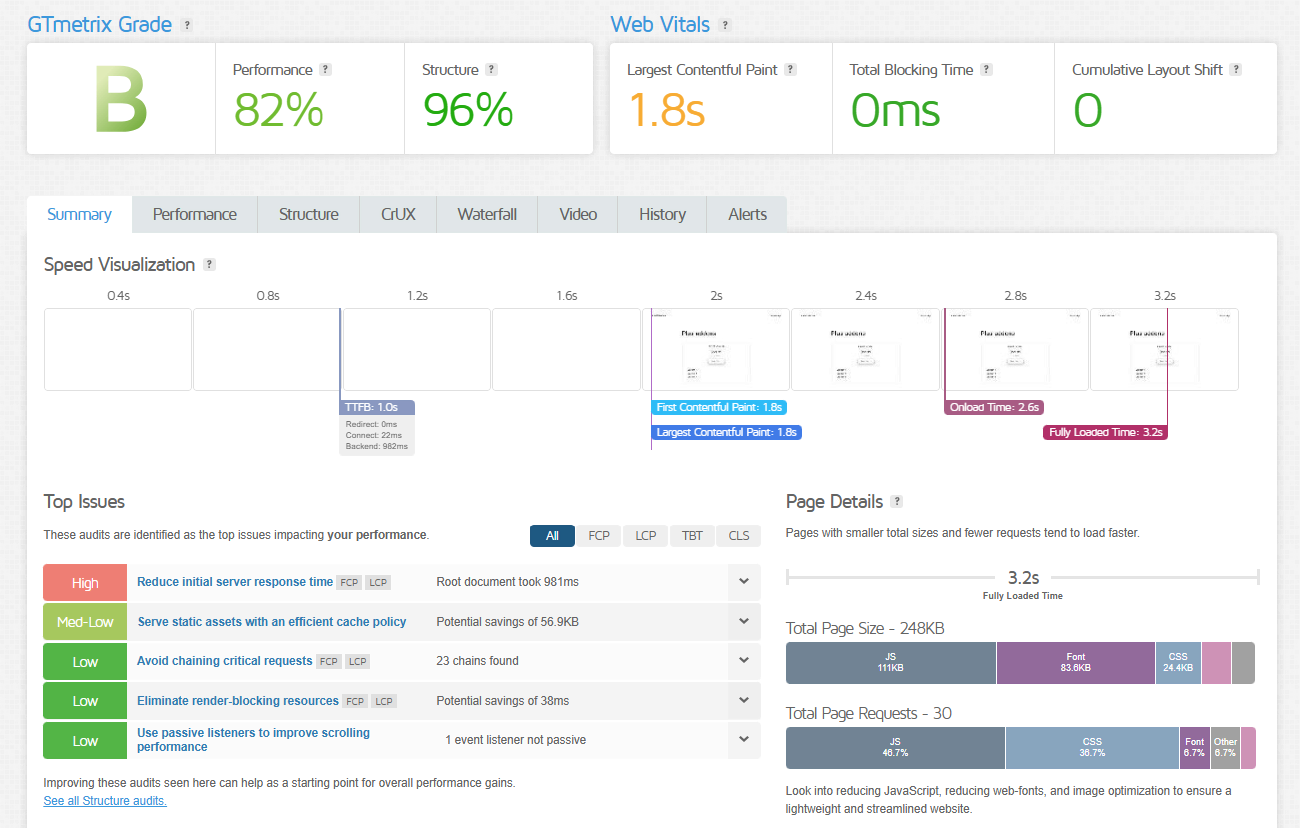Open See all Structure audits link

click(x=105, y=801)
